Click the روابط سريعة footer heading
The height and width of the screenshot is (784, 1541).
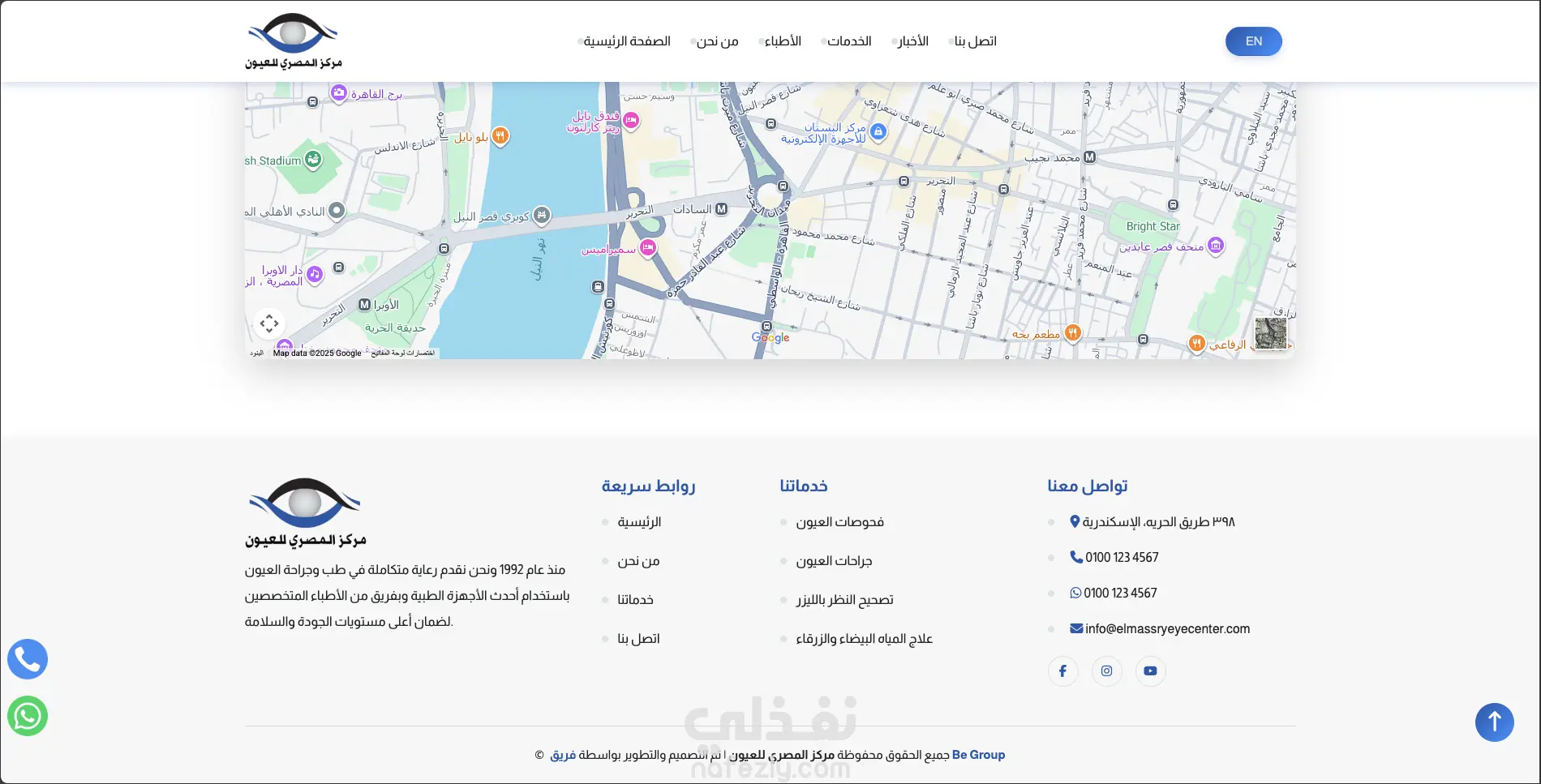(x=648, y=486)
